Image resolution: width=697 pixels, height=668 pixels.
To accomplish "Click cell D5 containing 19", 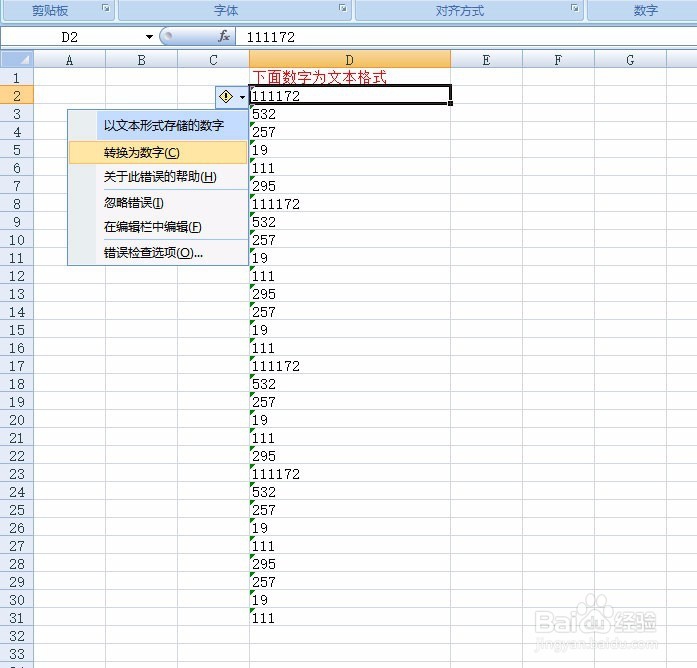I will [x=350, y=150].
